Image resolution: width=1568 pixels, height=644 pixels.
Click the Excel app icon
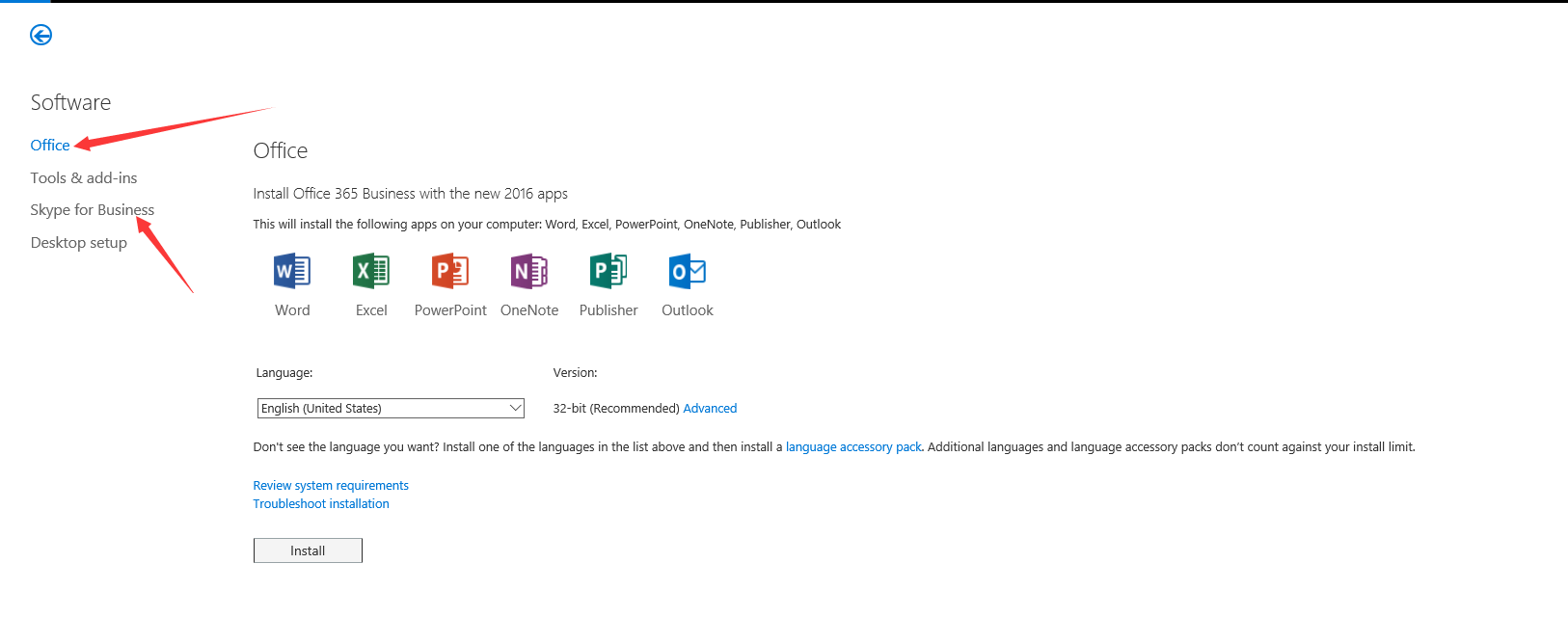tap(371, 272)
